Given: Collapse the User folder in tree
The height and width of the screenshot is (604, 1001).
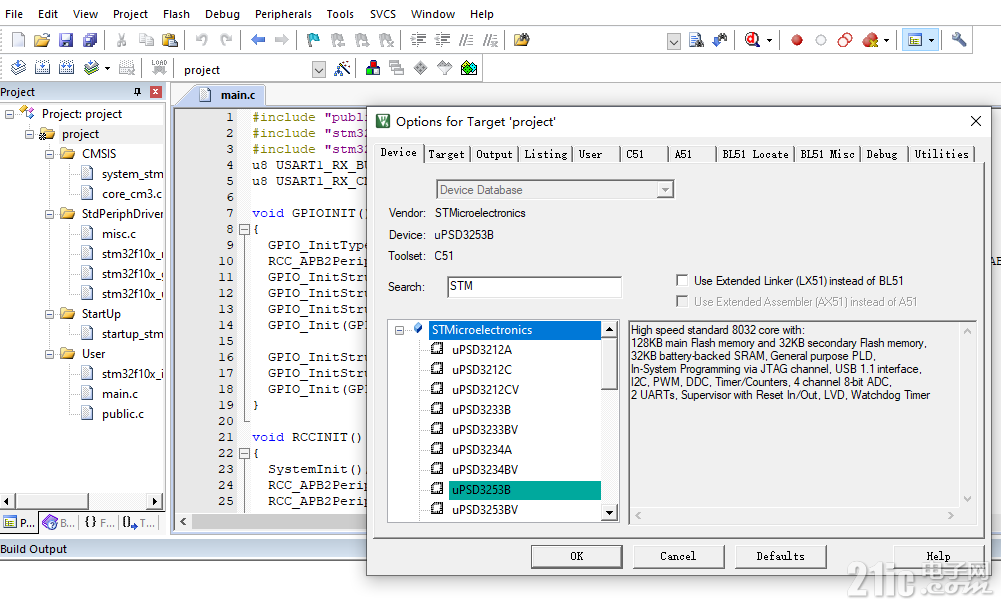Looking at the screenshot, I should click(49, 354).
